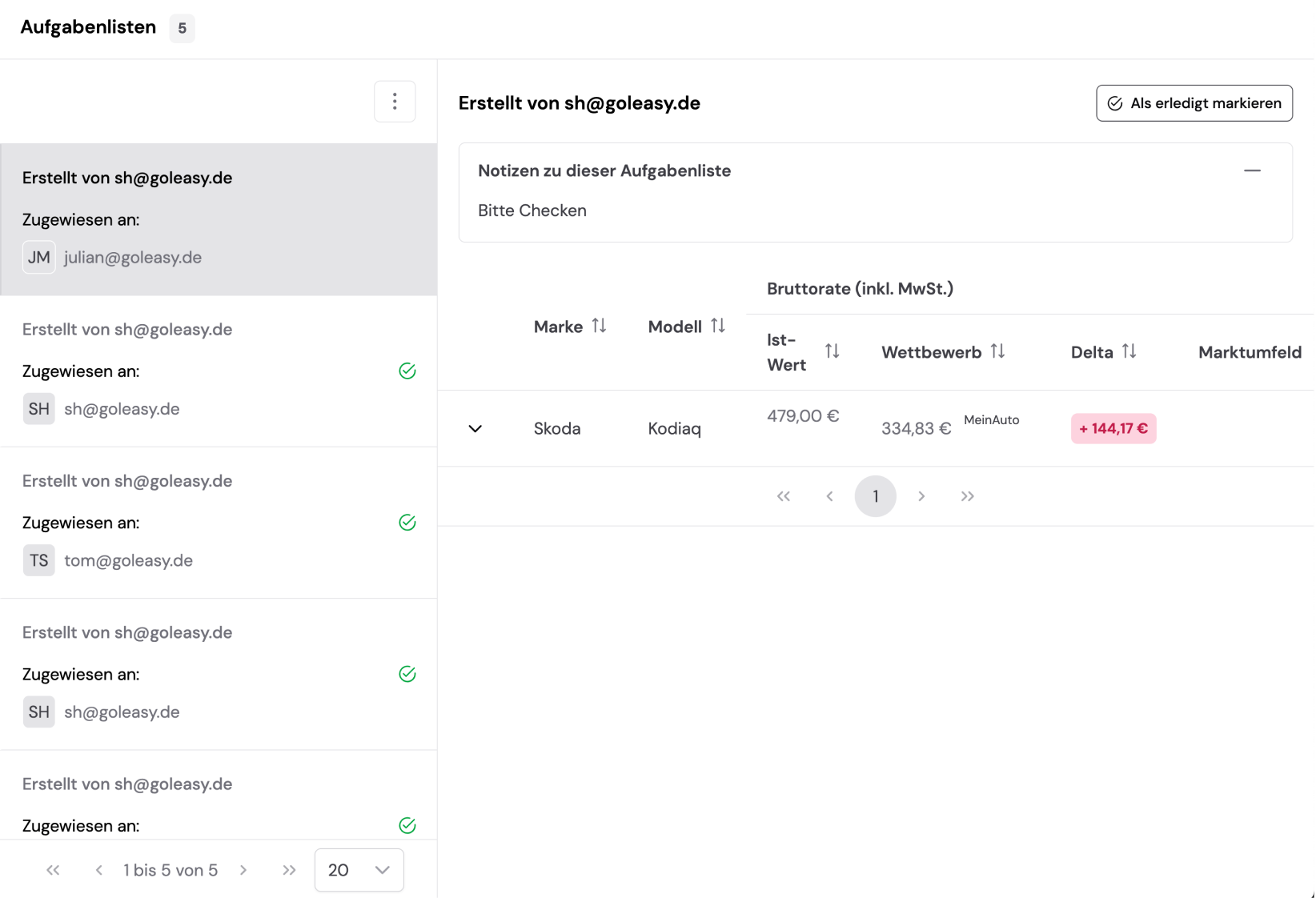Go to next table page
This screenshot has height=898, width=1316.
pyautogui.click(x=921, y=496)
